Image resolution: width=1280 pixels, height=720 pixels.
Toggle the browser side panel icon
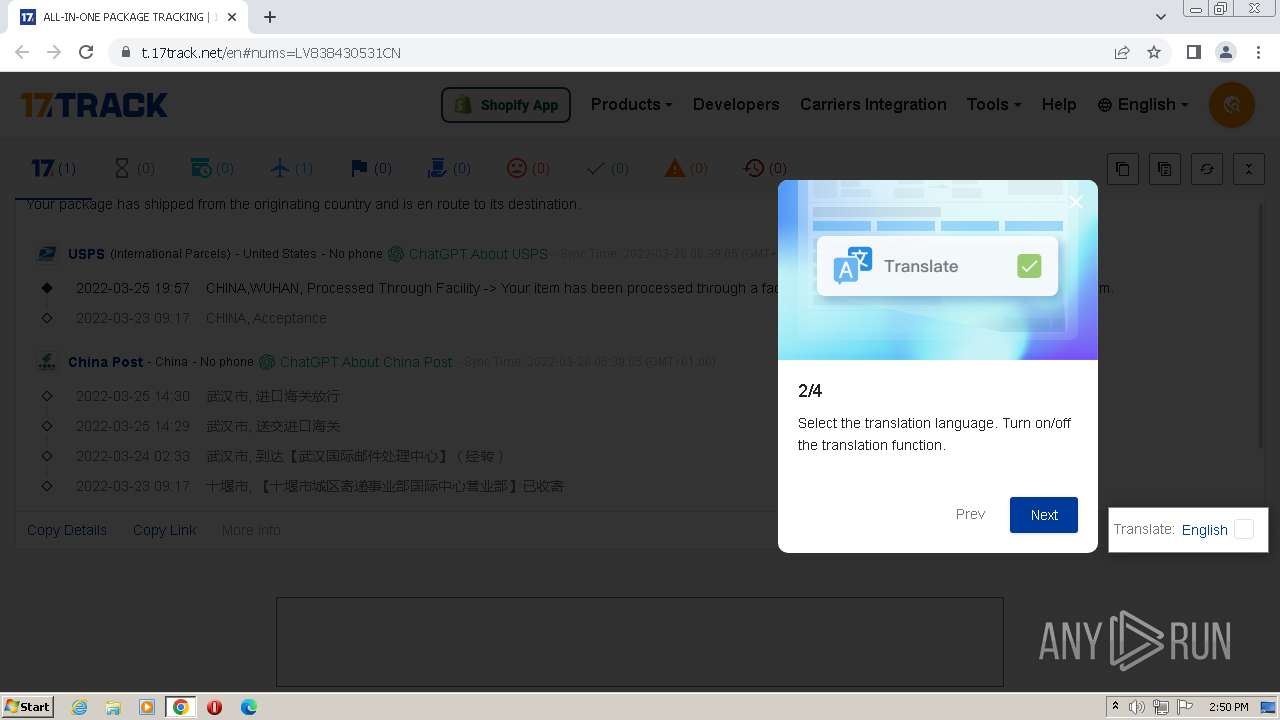(1193, 52)
